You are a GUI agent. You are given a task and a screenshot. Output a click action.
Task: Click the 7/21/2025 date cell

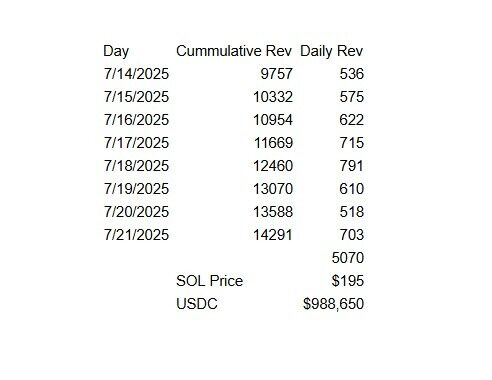136,235
